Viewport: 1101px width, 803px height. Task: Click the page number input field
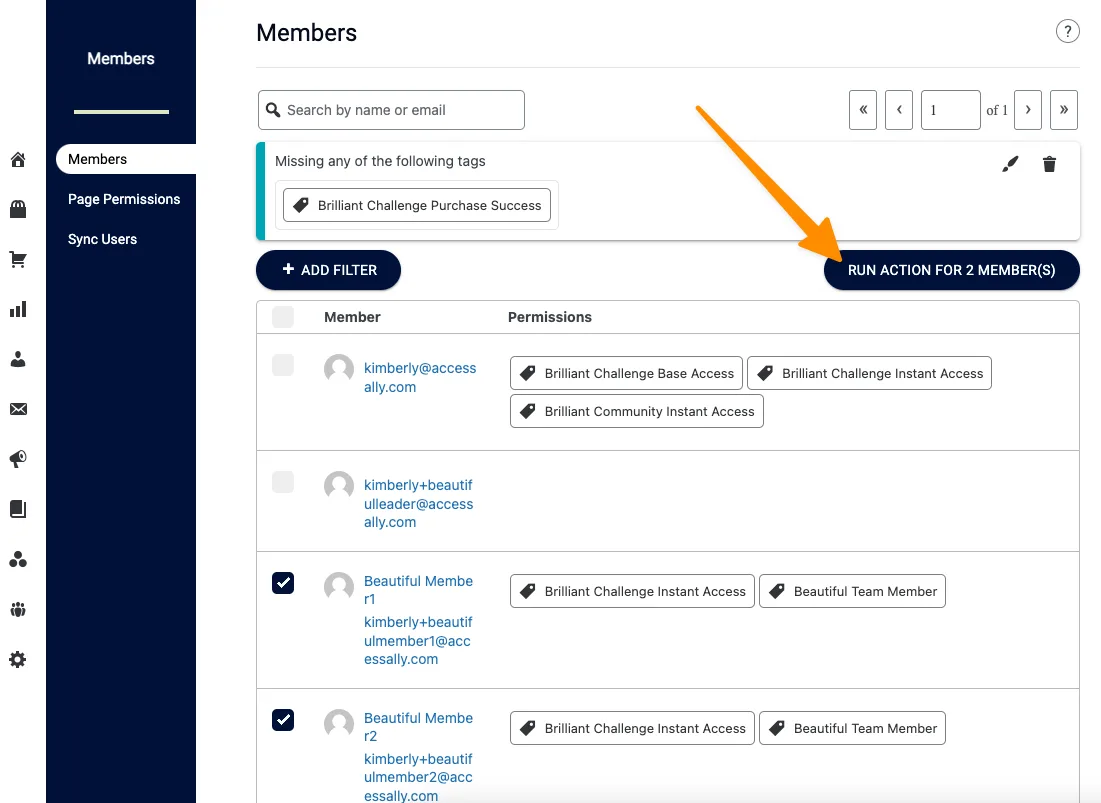951,110
